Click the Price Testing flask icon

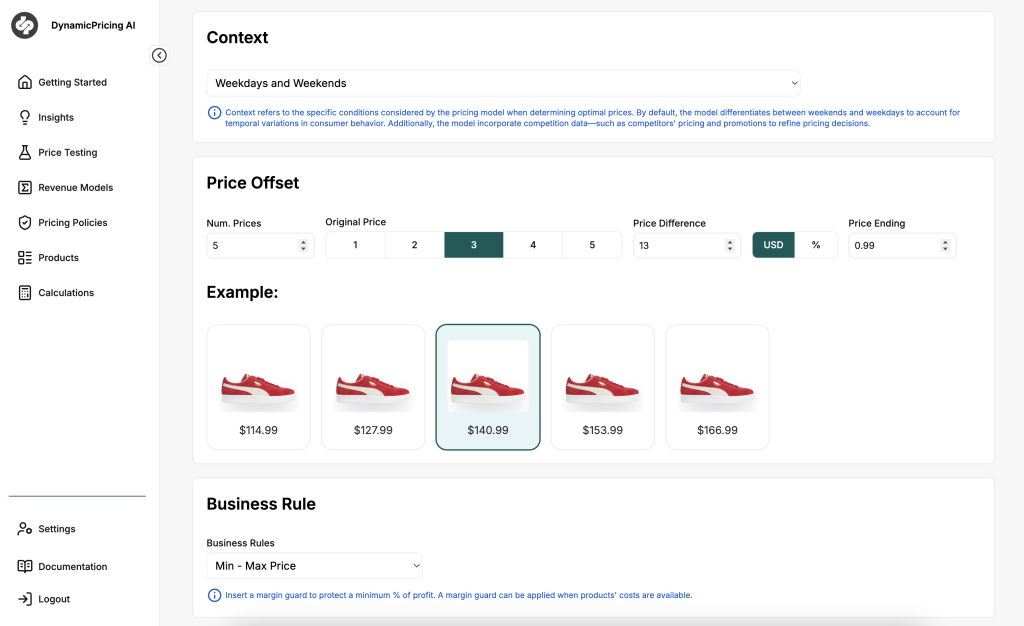25,152
